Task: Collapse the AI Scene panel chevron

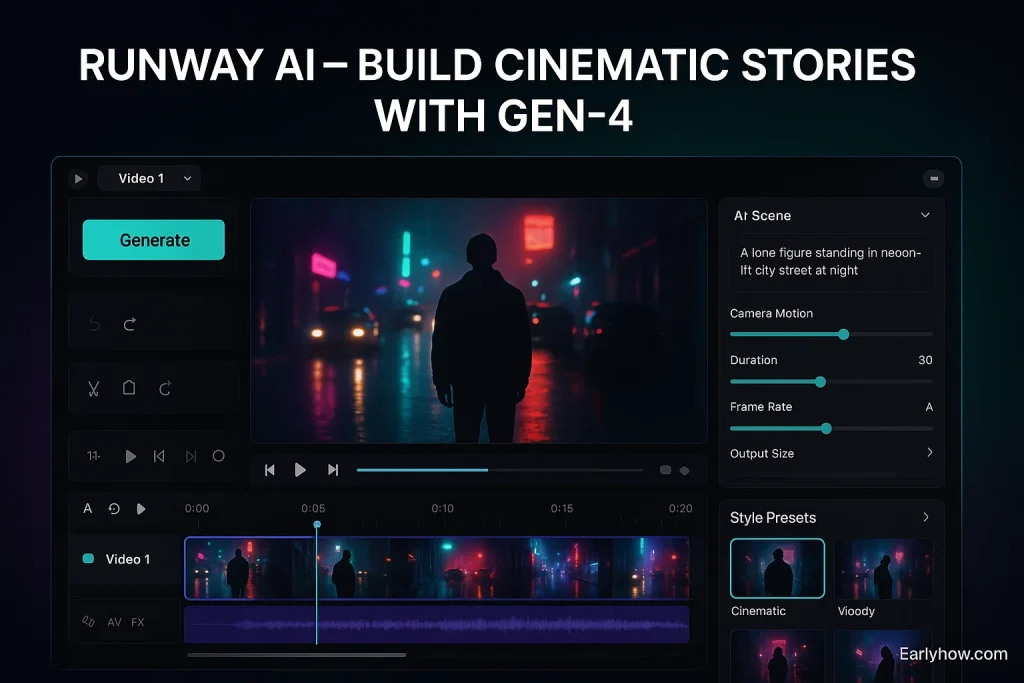Action: [x=925, y=215]
